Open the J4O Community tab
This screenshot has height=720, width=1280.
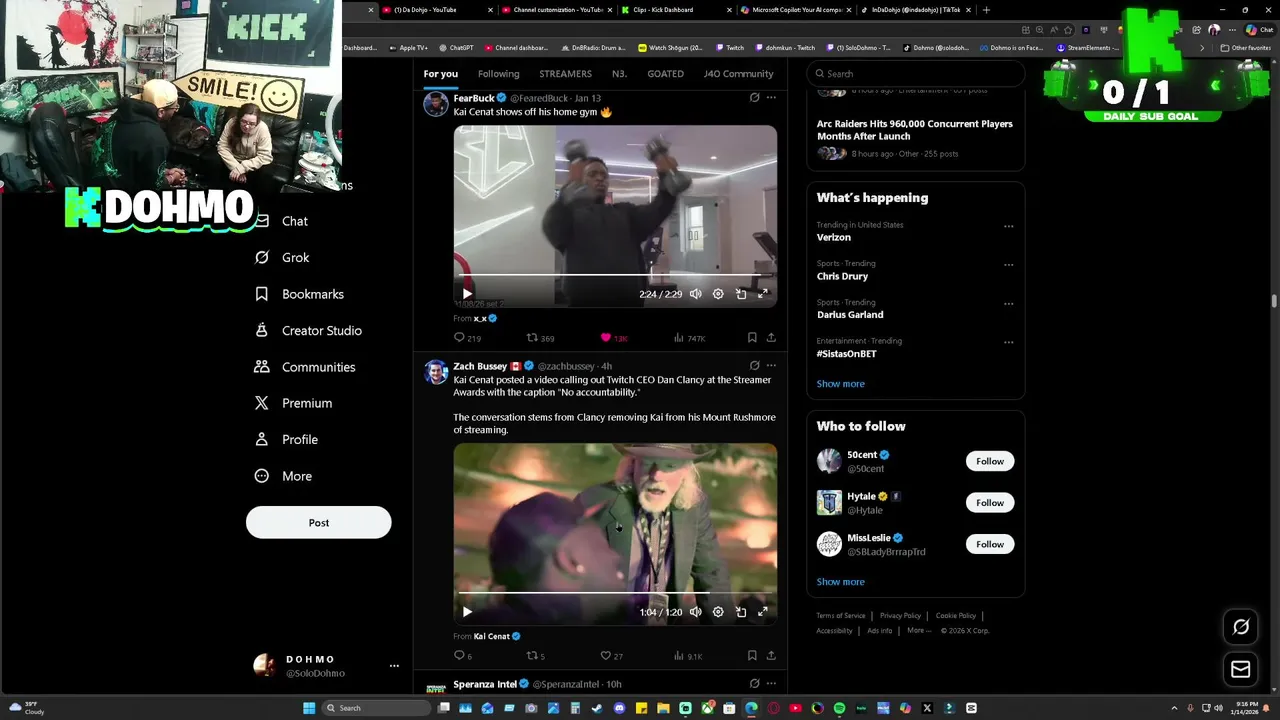pos(738,74)
